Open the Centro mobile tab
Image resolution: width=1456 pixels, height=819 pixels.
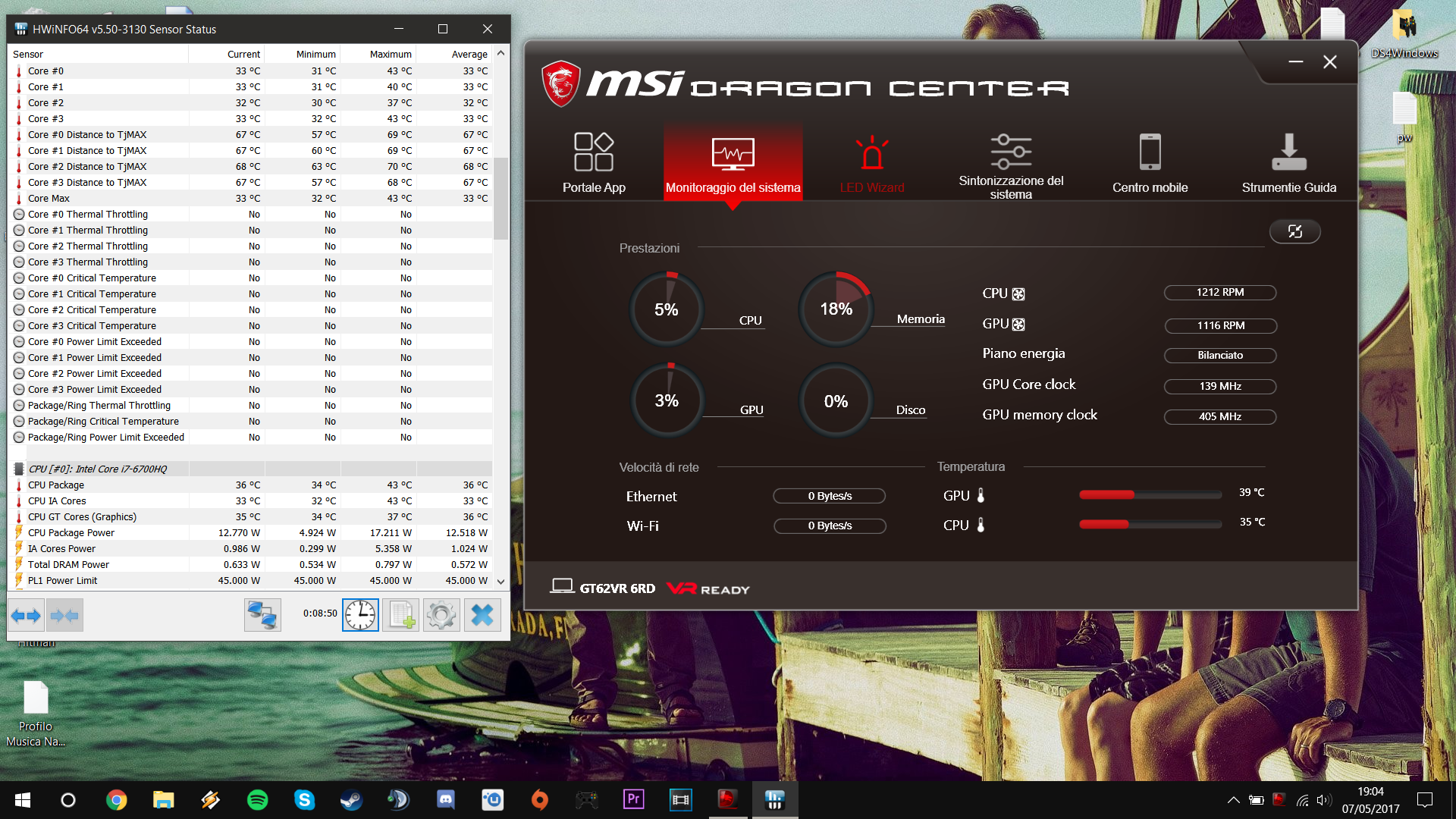(x=1150, y=164)
